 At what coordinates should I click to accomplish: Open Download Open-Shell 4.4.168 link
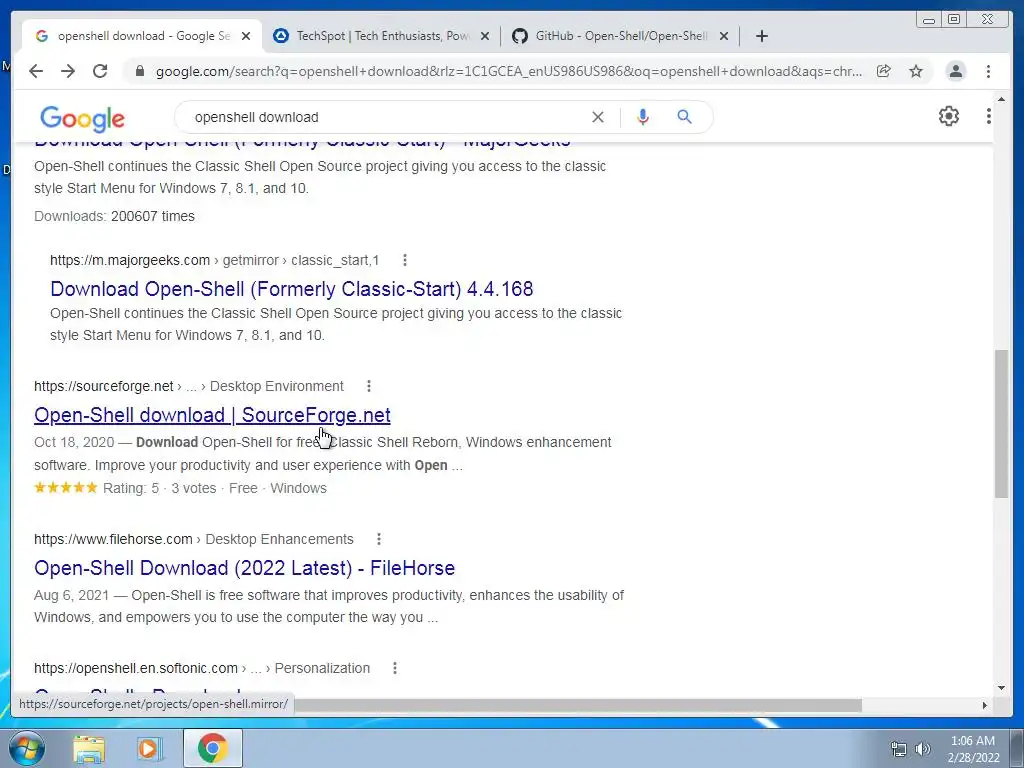click(x=291, y=289)
